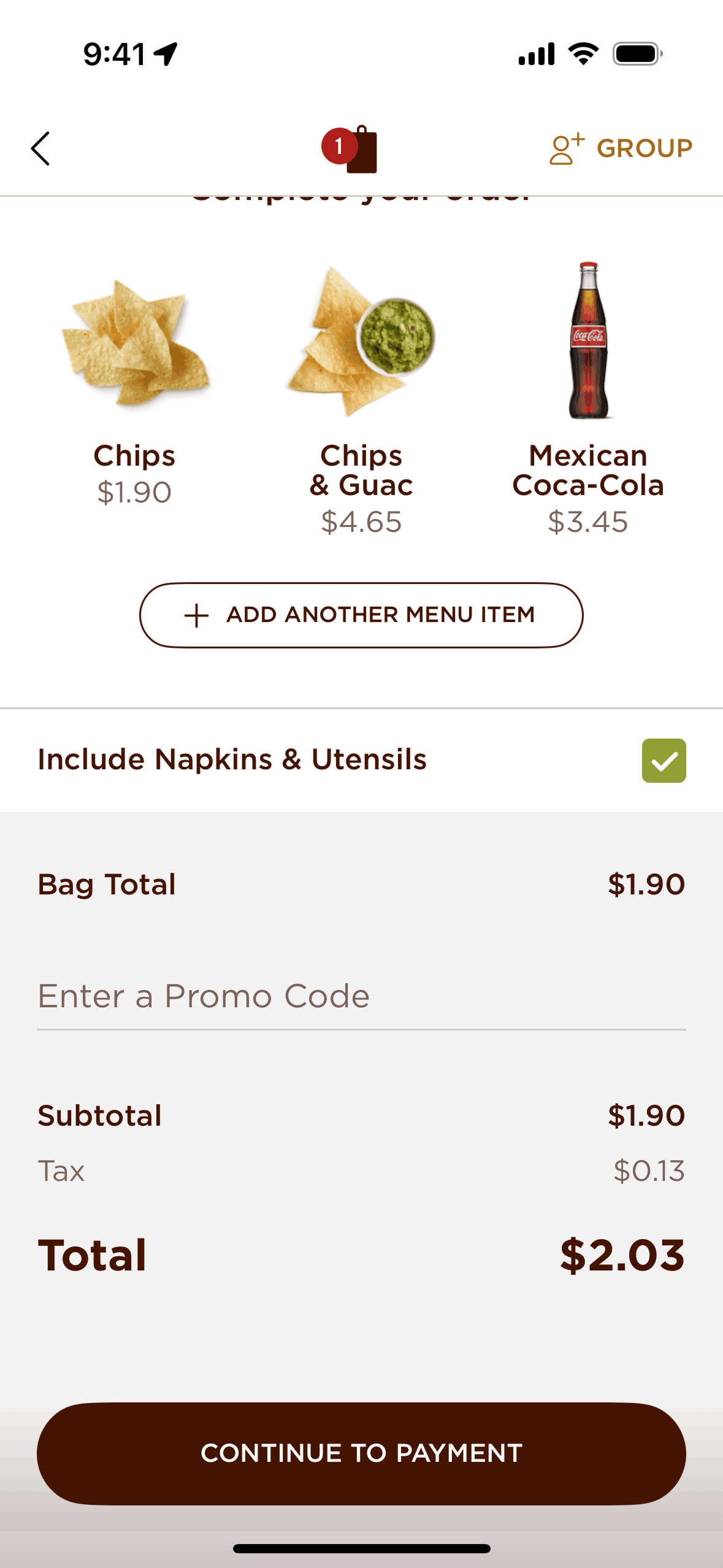Image resolution: width=723 pixels, height=1568 pixels.
Task: Tap the Chips & Guac title
Action: (x=361, y=471)
